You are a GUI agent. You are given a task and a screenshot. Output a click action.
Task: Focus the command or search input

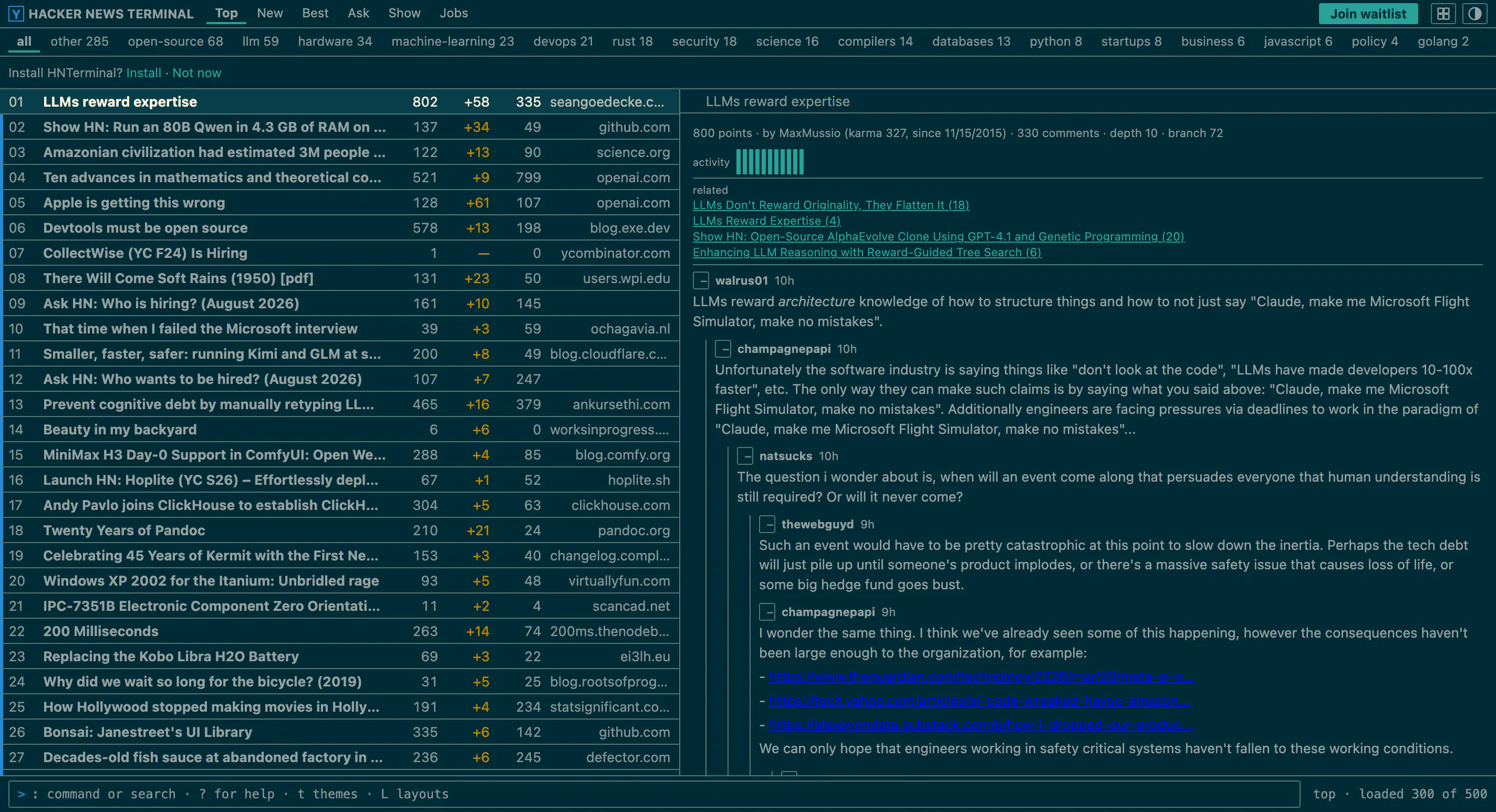(x=654, y=794)
